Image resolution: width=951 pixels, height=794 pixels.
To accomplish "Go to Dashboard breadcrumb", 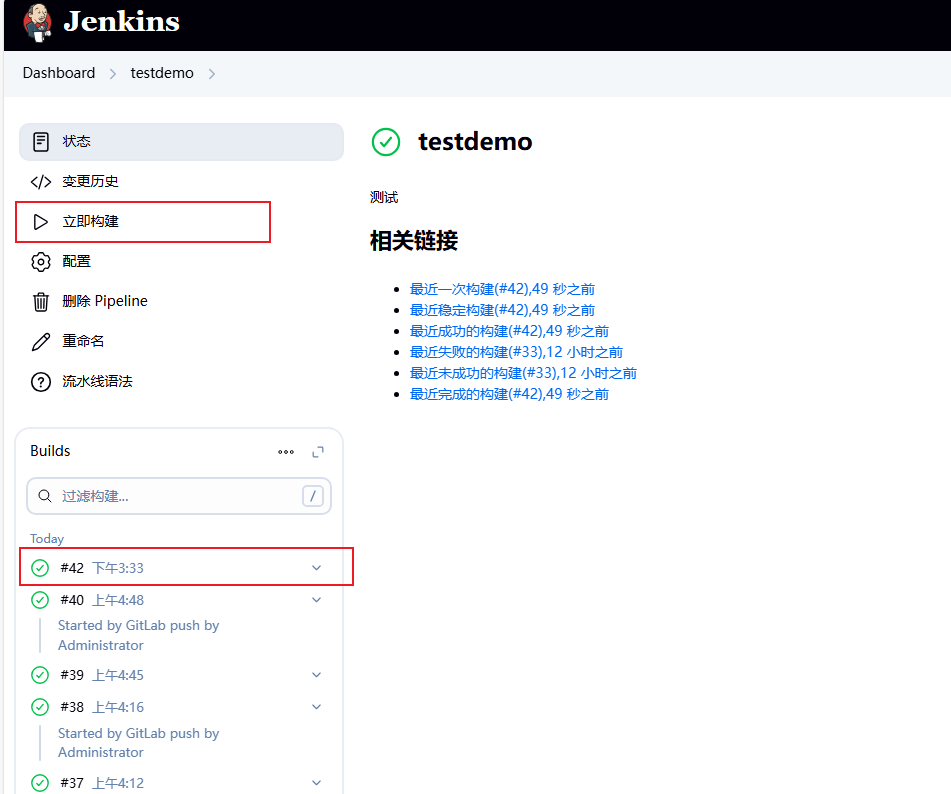I will tap(59, 73).
